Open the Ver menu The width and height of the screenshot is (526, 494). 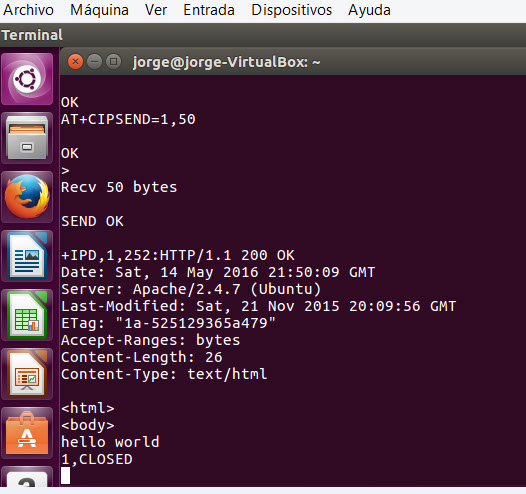pos(156,10)
